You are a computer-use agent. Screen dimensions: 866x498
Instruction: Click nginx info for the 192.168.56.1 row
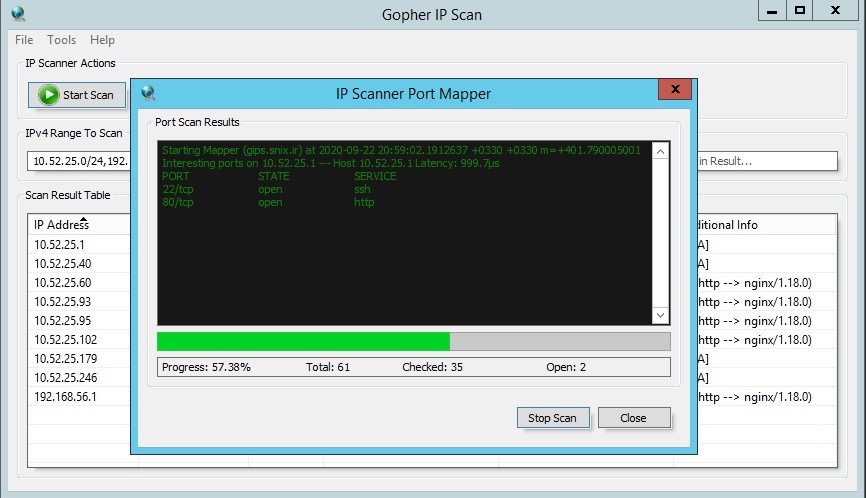[755, 397]
